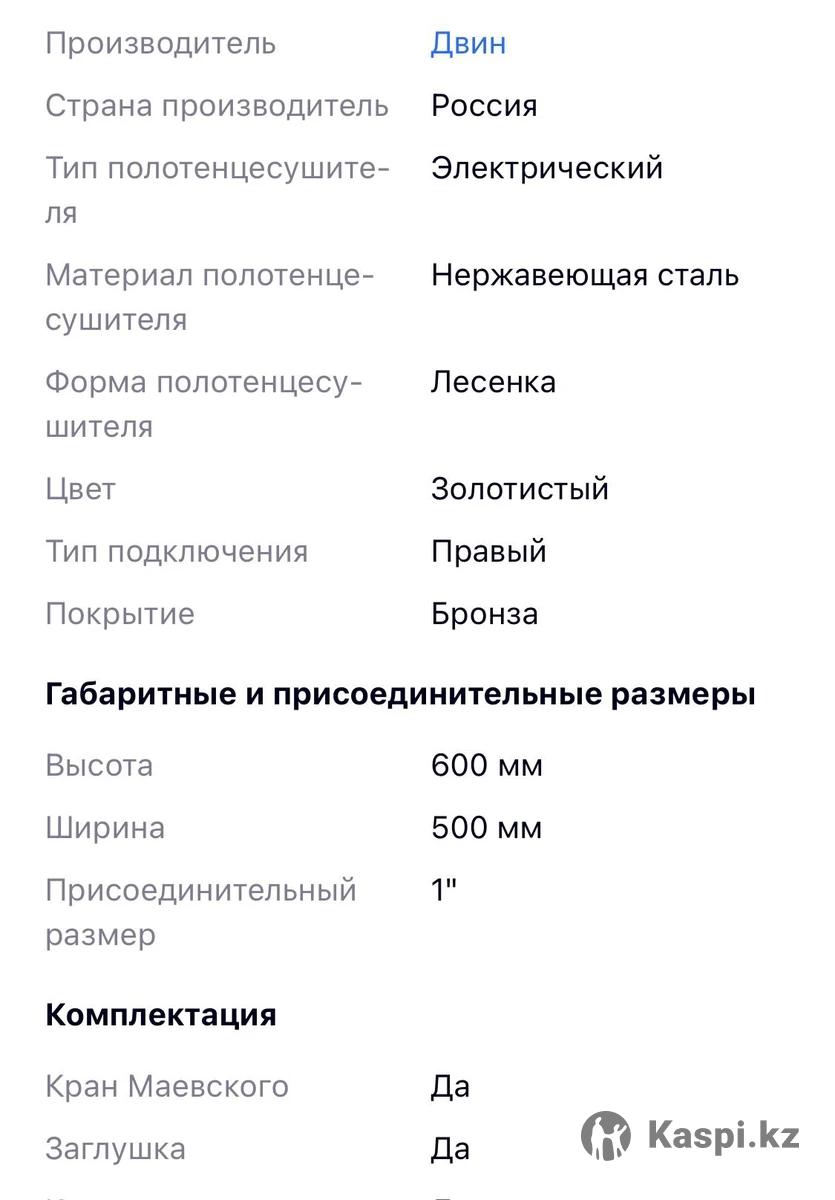Image resolution: width=835 pixels, height=1200 pixels.
Task: Select the Электрический type value
Action: [547, 168]
